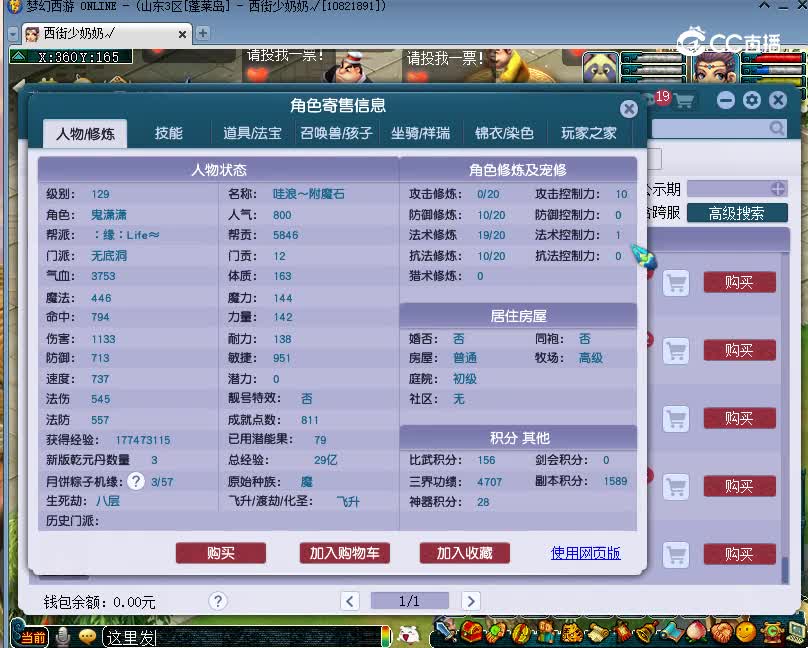Screen dimensions: 808x648
Task: Click the panda pet avatar
Action: (600, 67)
